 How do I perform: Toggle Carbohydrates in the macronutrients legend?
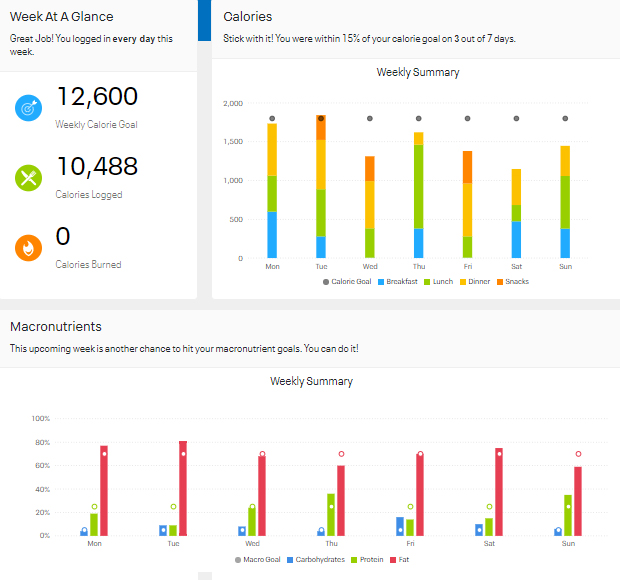click(x=319, y=560)
